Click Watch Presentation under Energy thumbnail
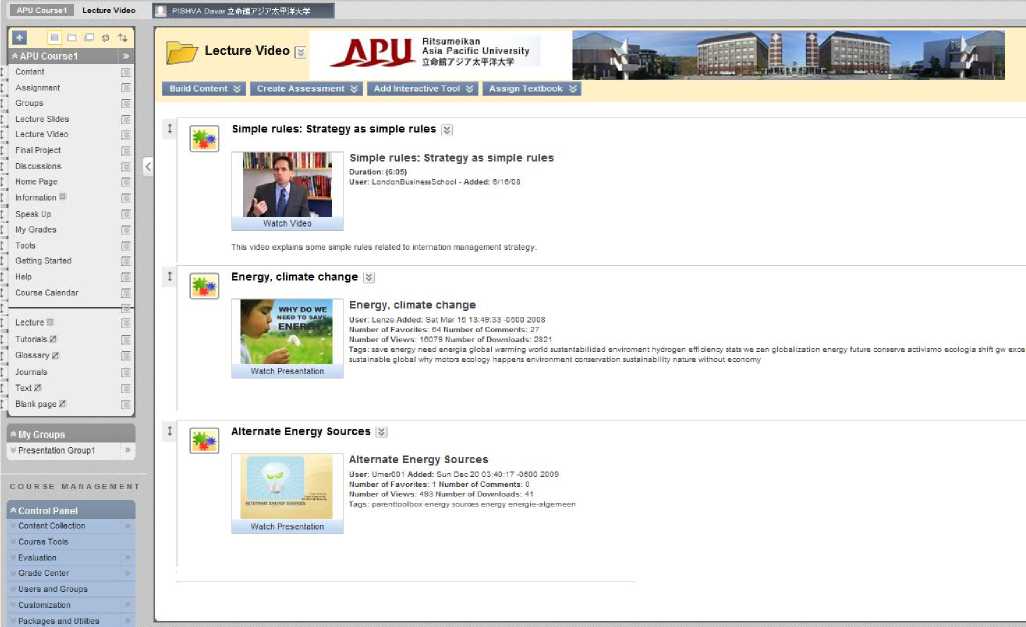The image size is (1026, 627). pos(287,371)
